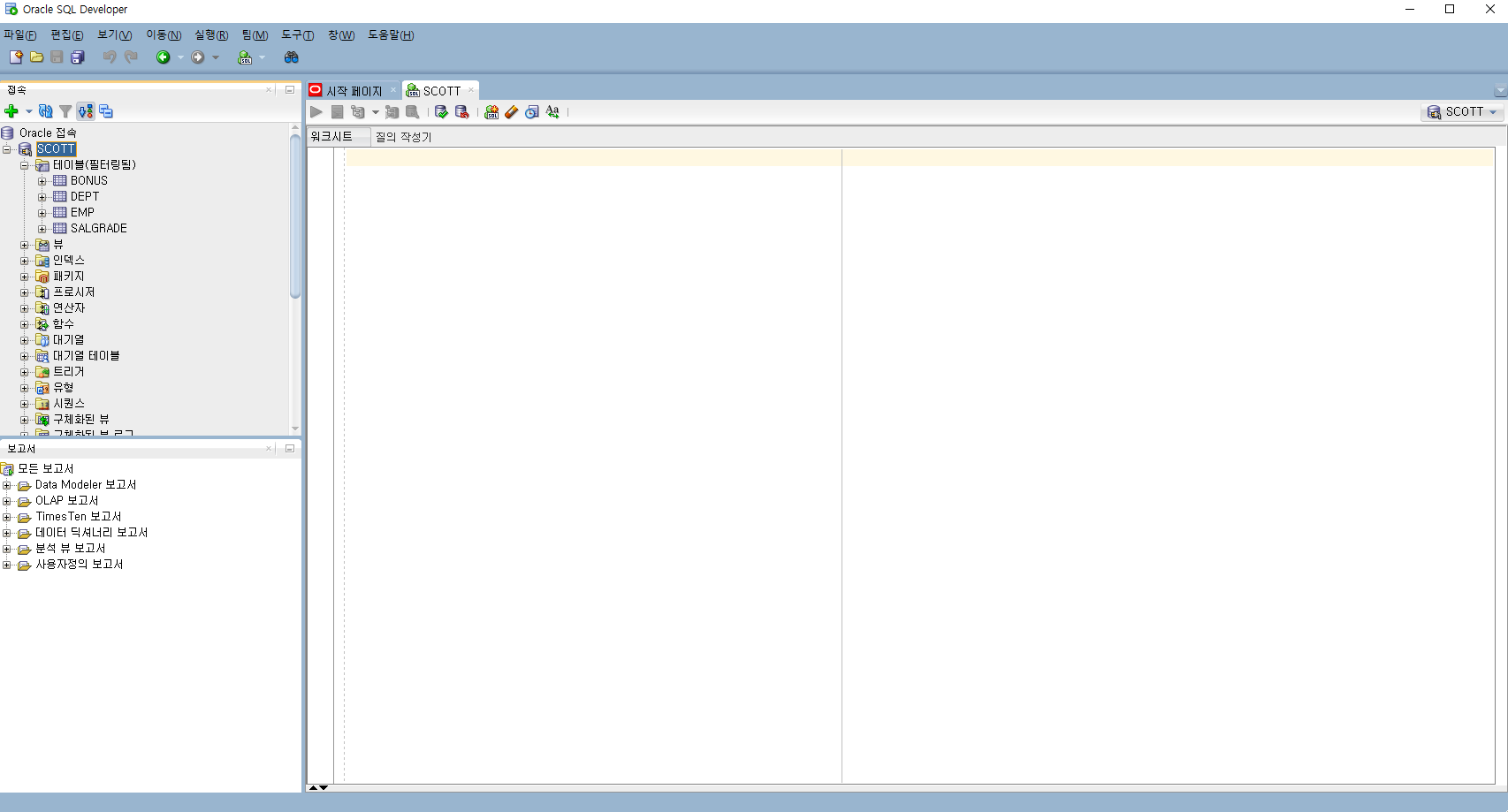Select the 시퀀스 tree item
The height and width of the screenshot is (812, 1508).
point(69,404)
